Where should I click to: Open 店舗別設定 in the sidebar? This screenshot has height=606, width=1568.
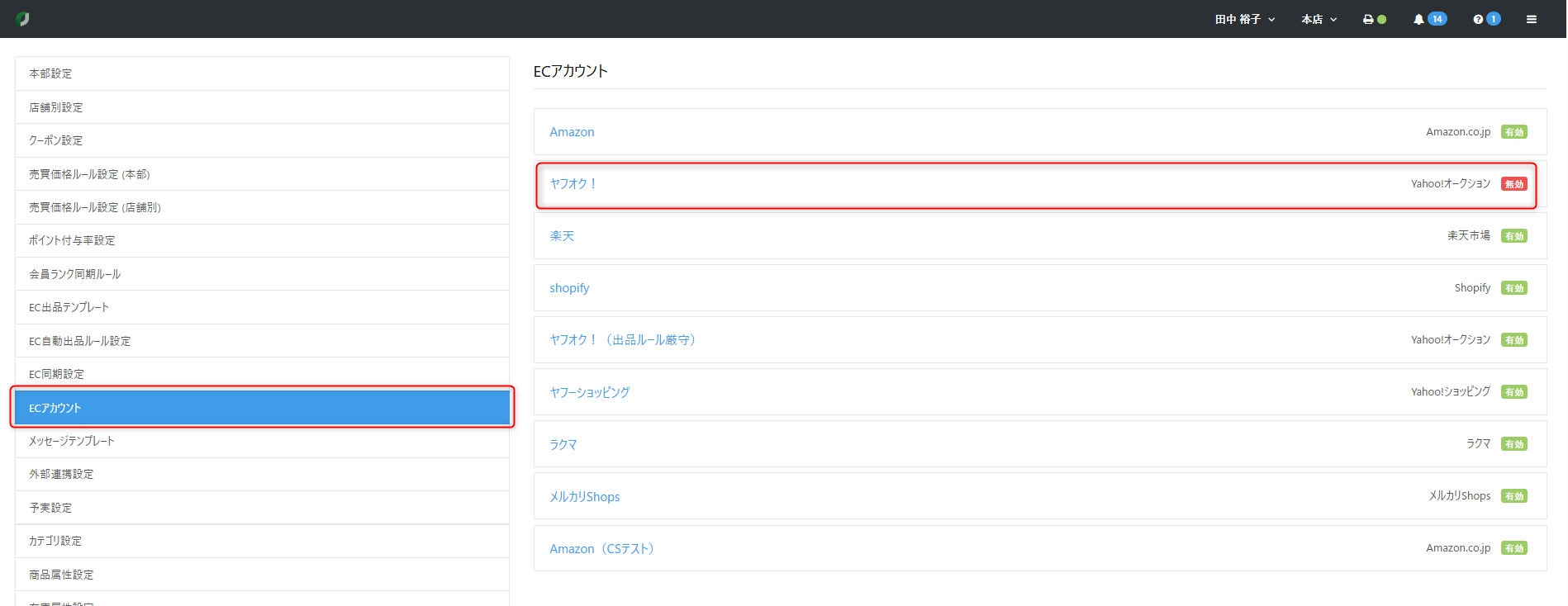[262, 107]
